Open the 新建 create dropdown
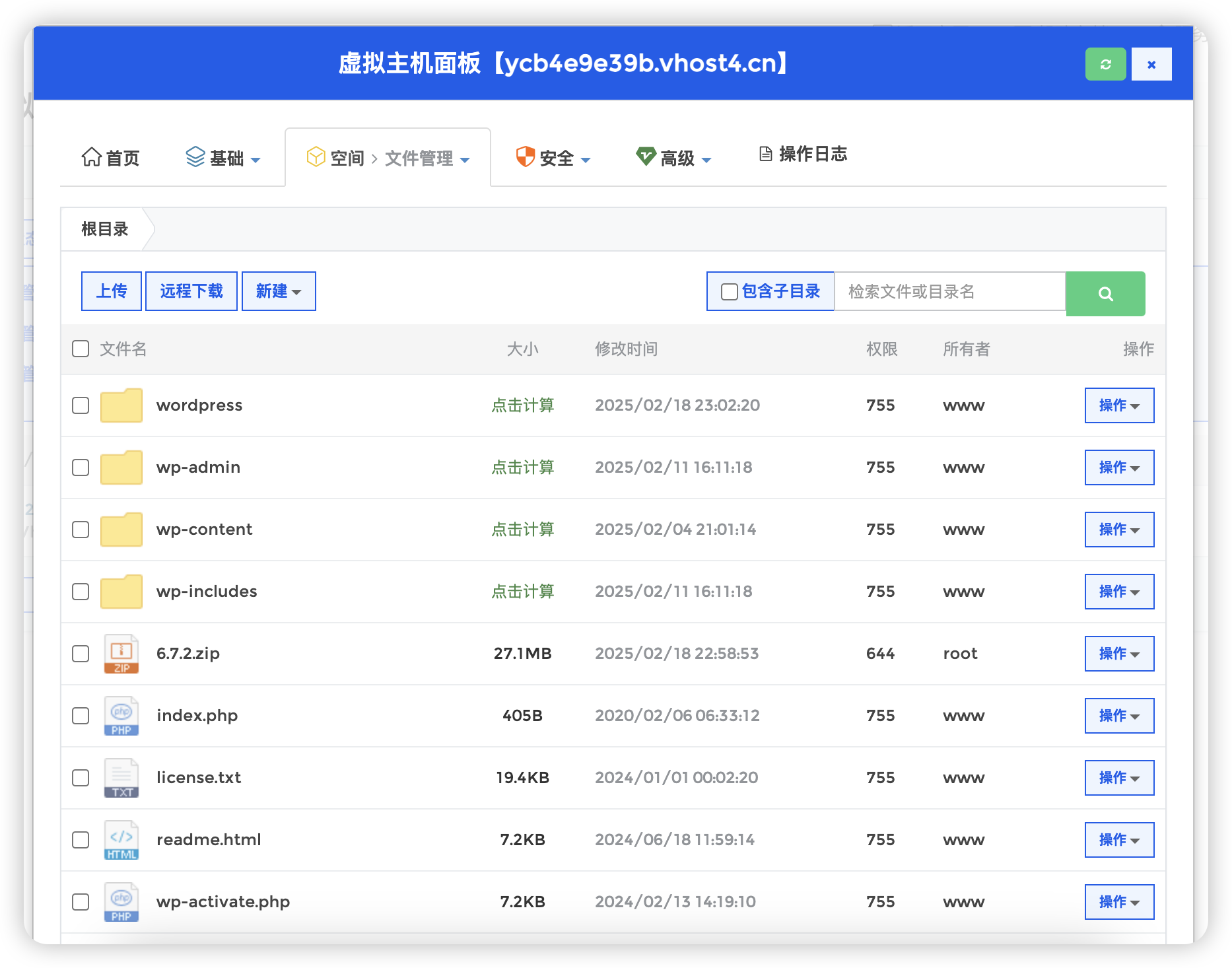Screen dimensions: 1232x968 point(279,291)
